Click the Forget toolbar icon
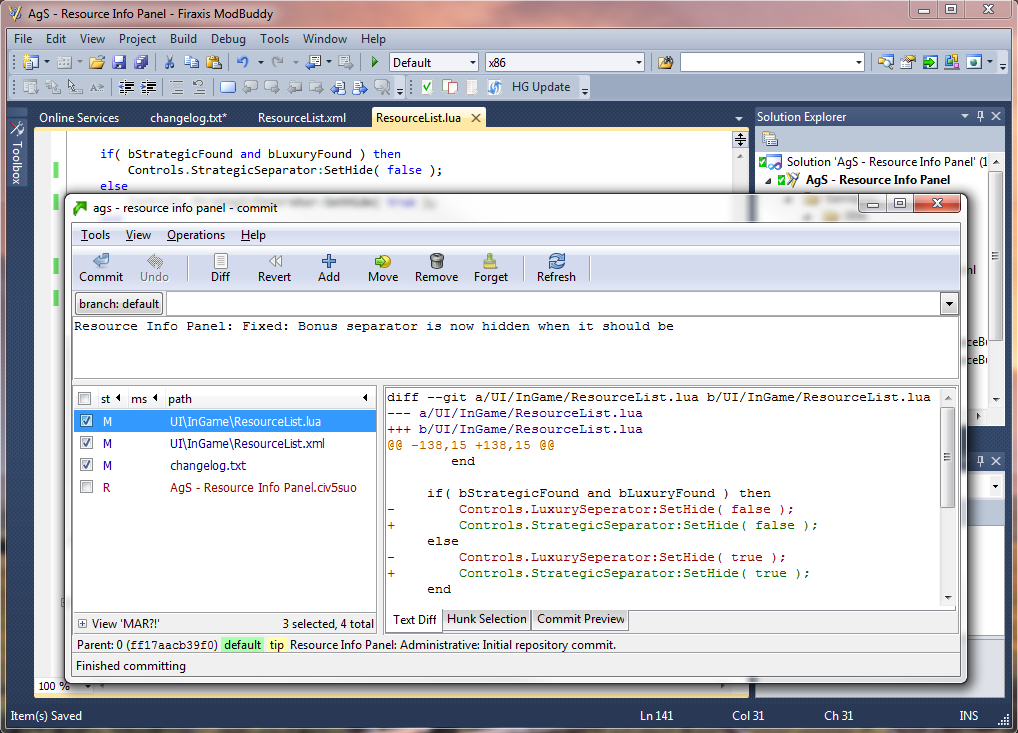This screenshot has height=733, width=1018. point(490,261)
